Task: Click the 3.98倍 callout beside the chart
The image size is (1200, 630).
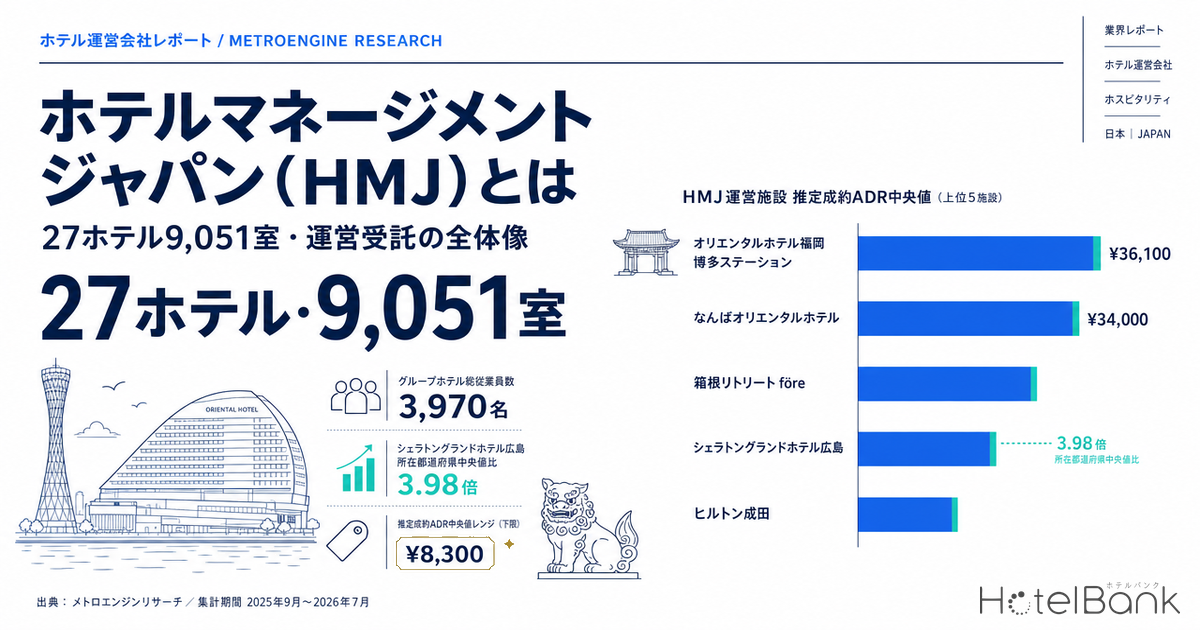Action: (x=1082, y=443)
